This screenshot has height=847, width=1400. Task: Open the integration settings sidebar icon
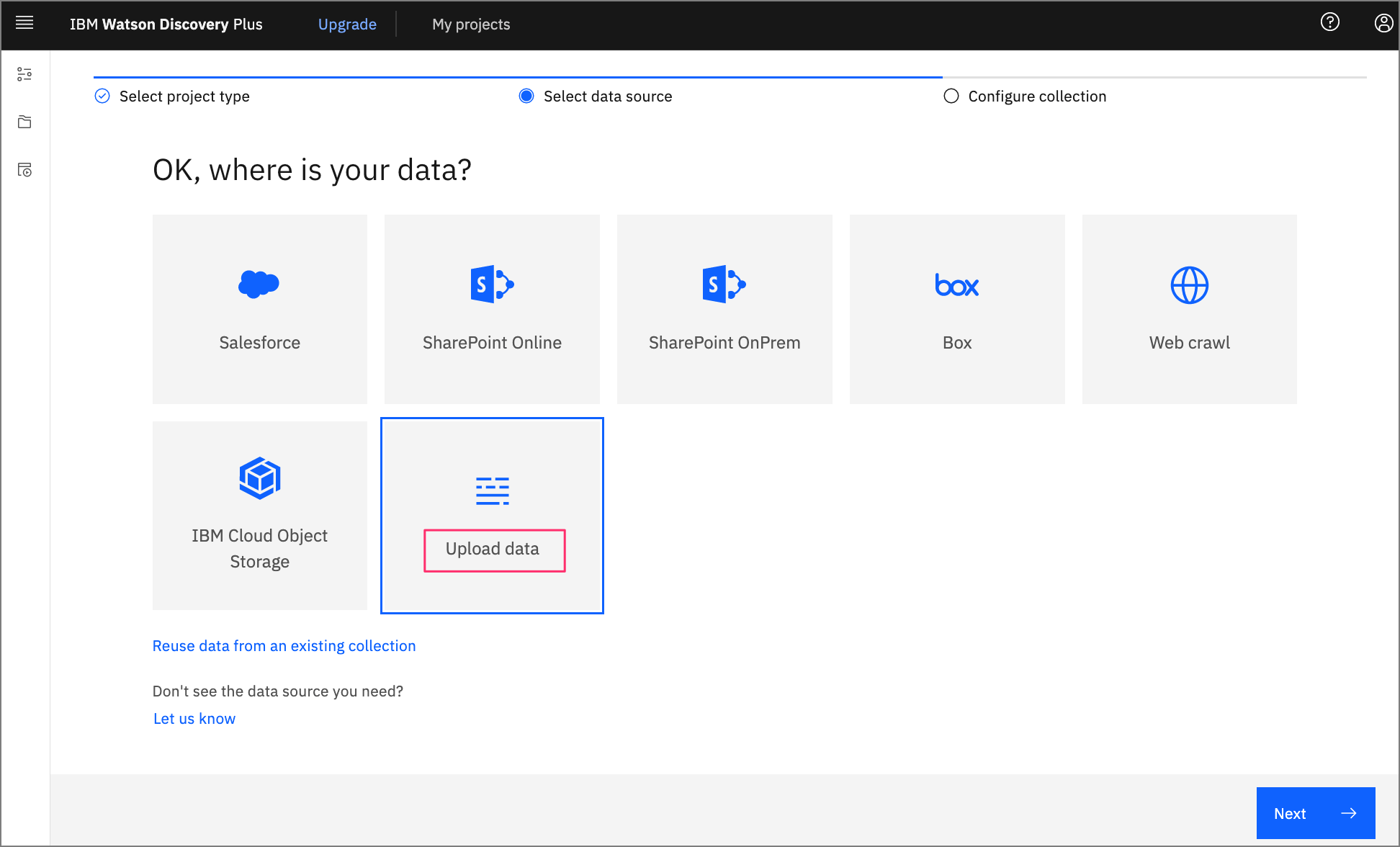tap(24, 74)
